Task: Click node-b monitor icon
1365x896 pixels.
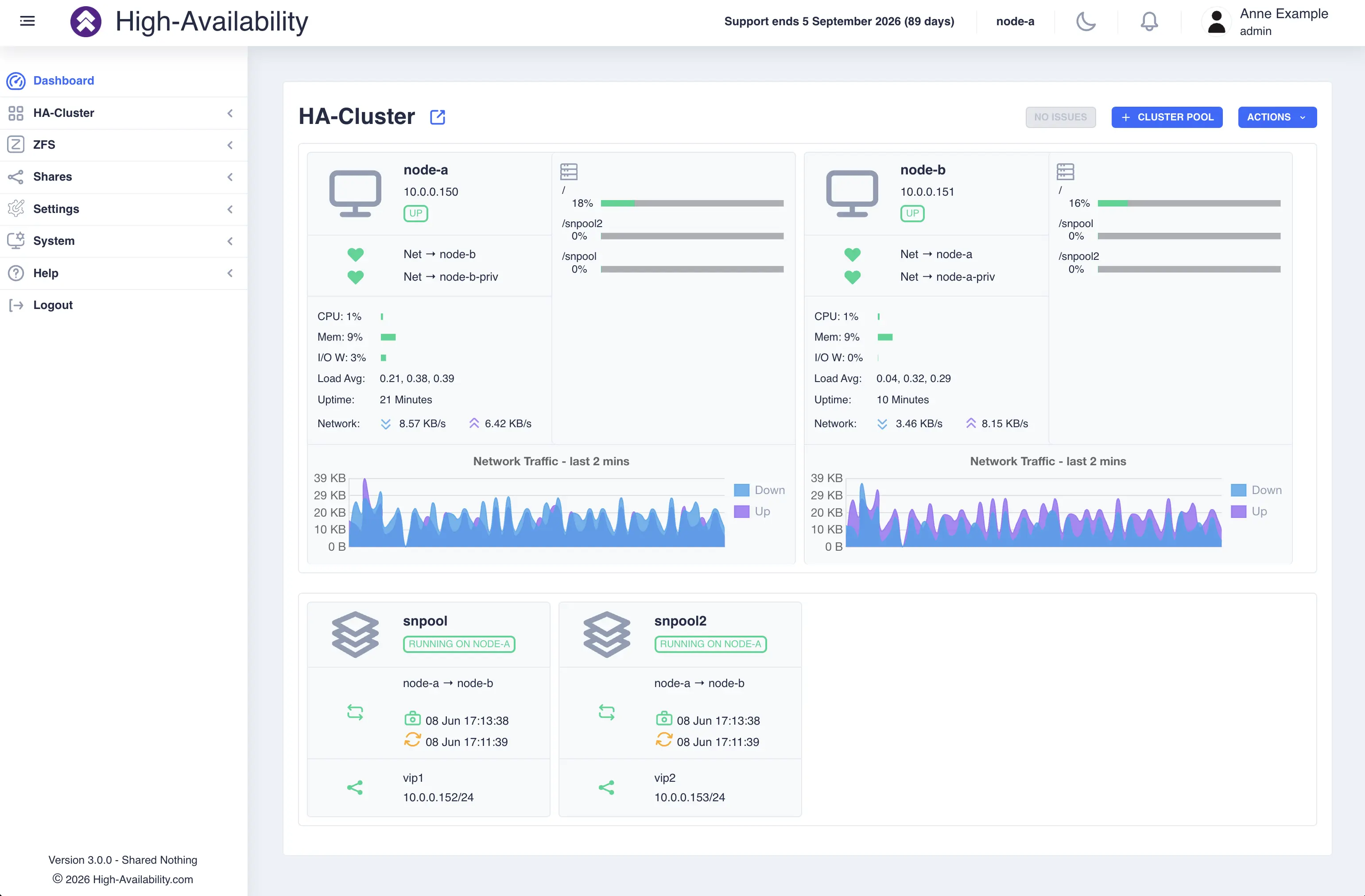Action: pos(852,193)
